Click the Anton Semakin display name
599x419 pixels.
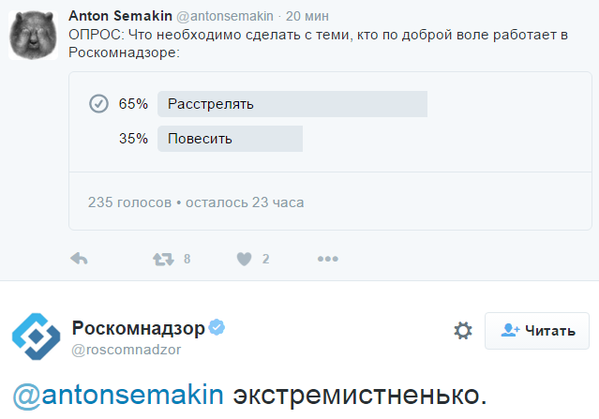coord(120,16)
